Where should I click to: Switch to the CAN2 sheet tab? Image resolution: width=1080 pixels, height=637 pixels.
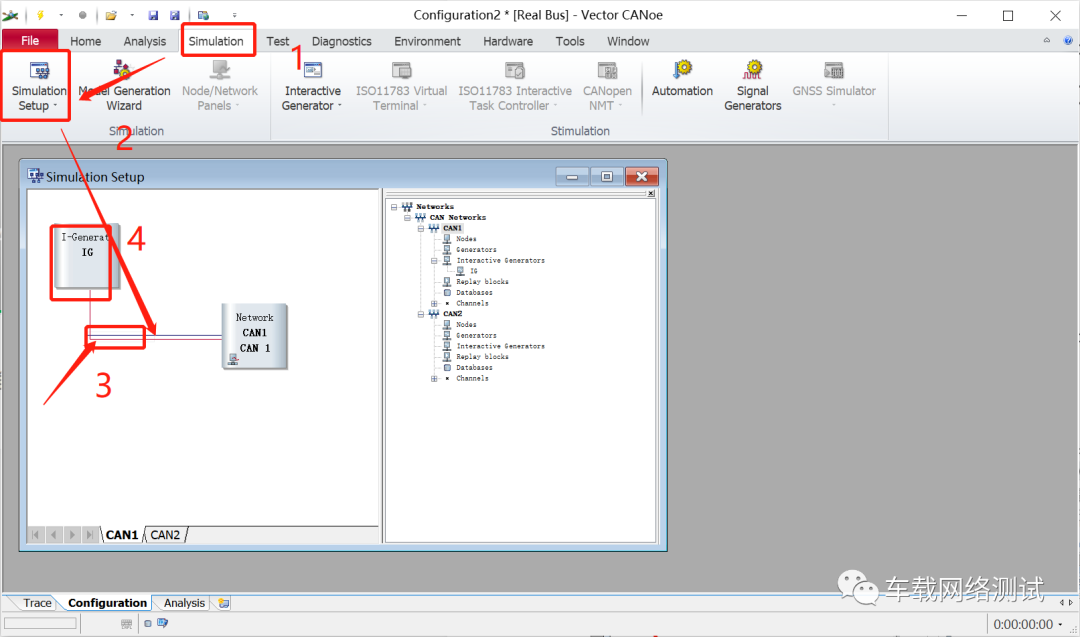click(165, 534)
